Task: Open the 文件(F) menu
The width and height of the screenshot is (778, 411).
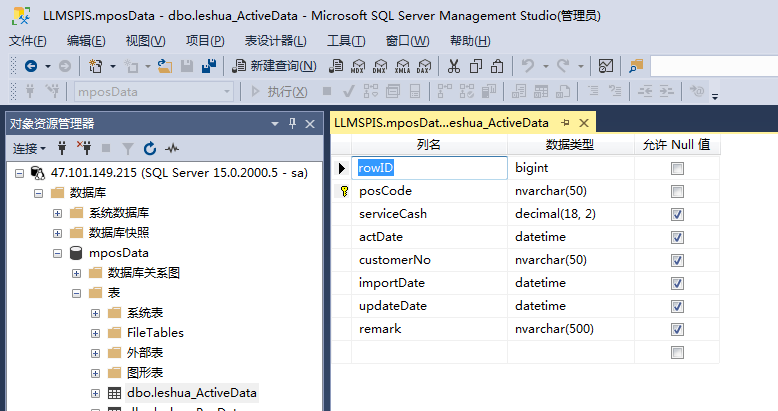Action: tap(28, 41)
